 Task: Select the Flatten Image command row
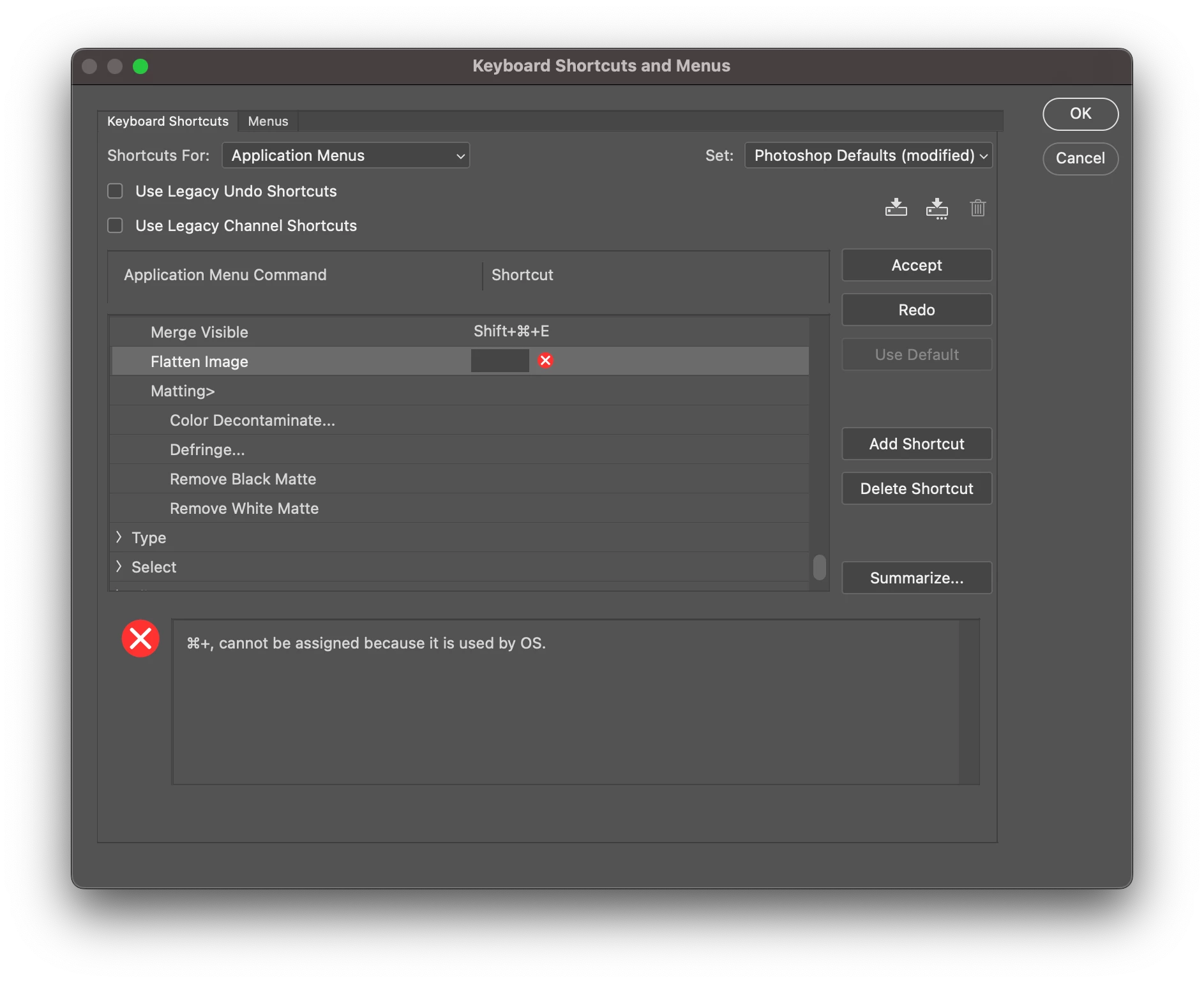click(460, 361)
